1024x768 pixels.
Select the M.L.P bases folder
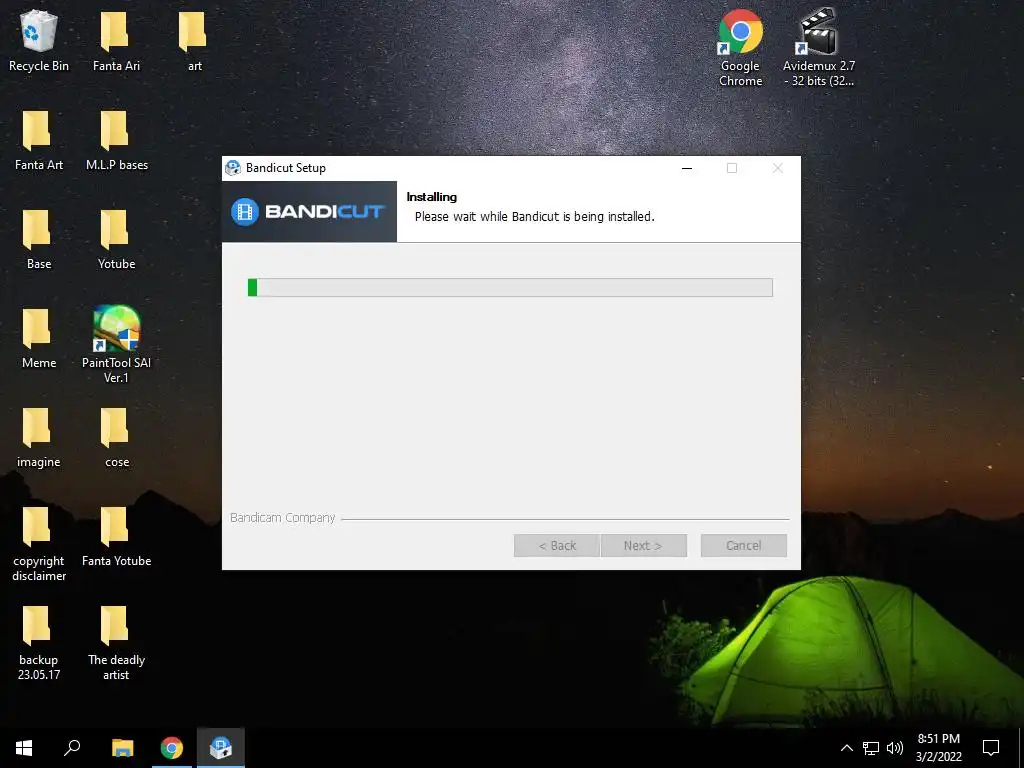[116, 140]
